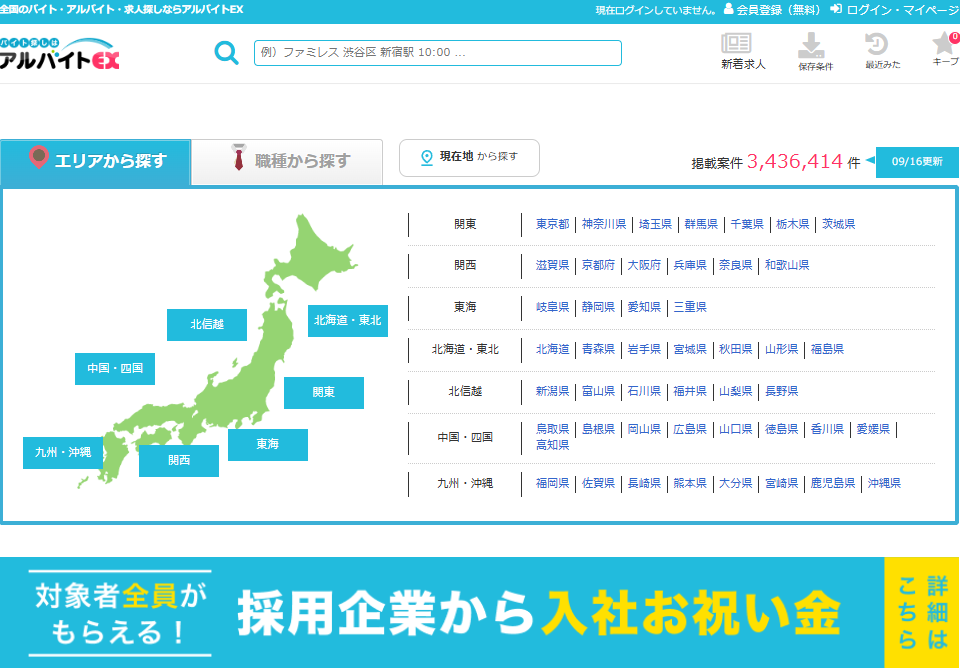Viewport: 960px width, 668px height.
Task: Choose the 沖縄県 prefecture link
Action: click(884, 483)
